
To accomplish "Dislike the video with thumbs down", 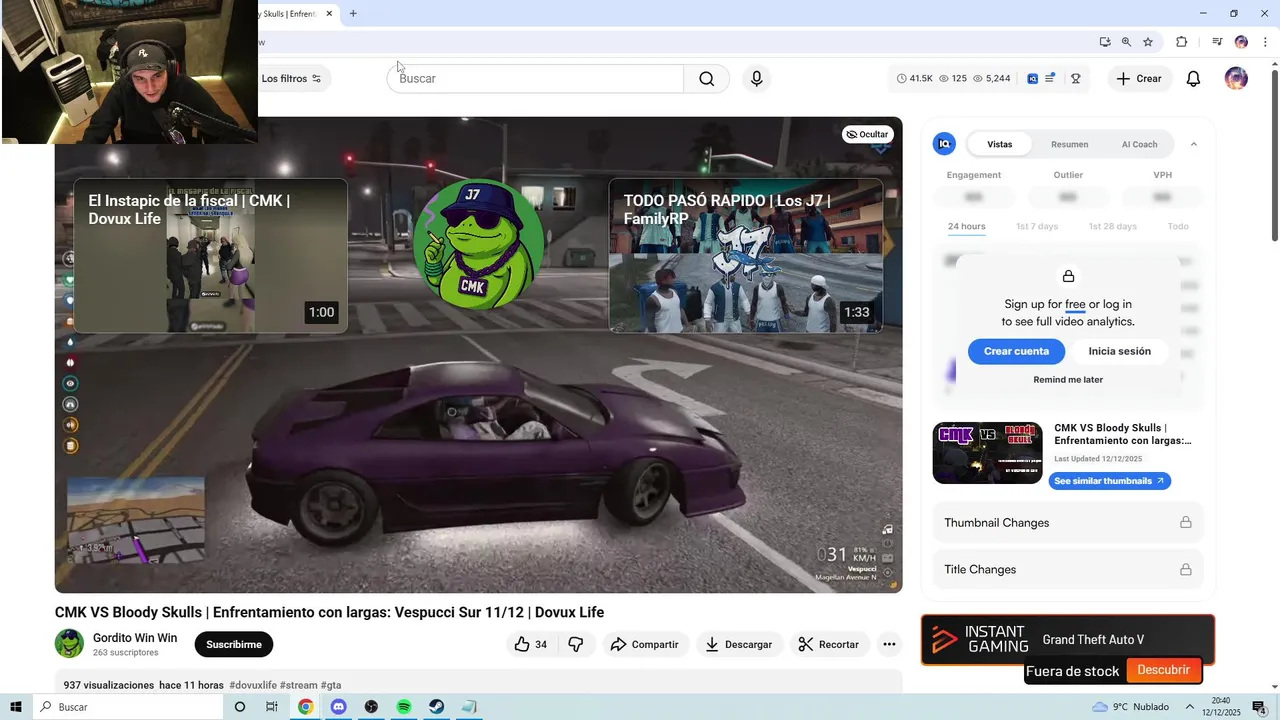I will tap(576, 645).
